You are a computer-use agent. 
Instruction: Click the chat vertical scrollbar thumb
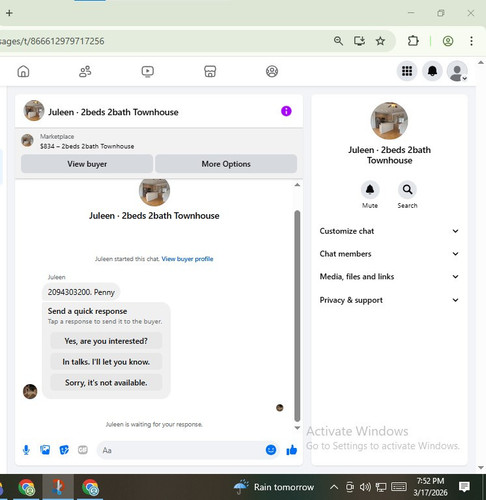tap(297, 316)
